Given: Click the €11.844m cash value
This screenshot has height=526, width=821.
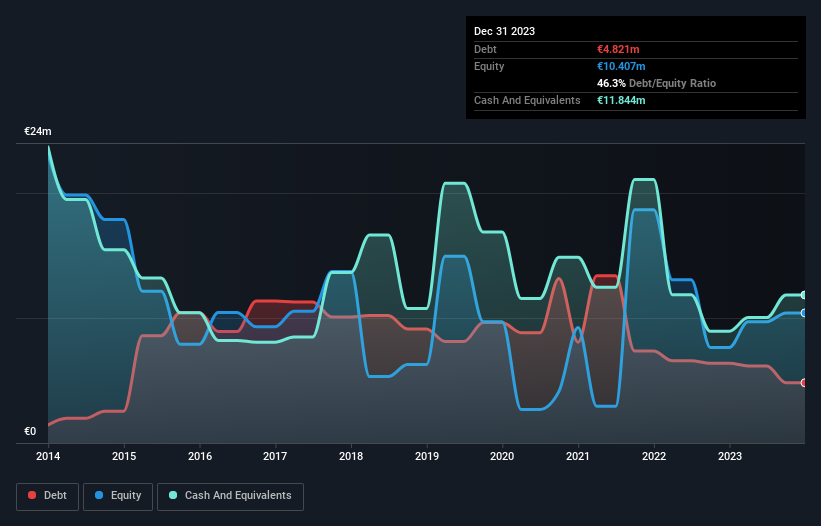Looking at the screenshot, I should [621, 100].
